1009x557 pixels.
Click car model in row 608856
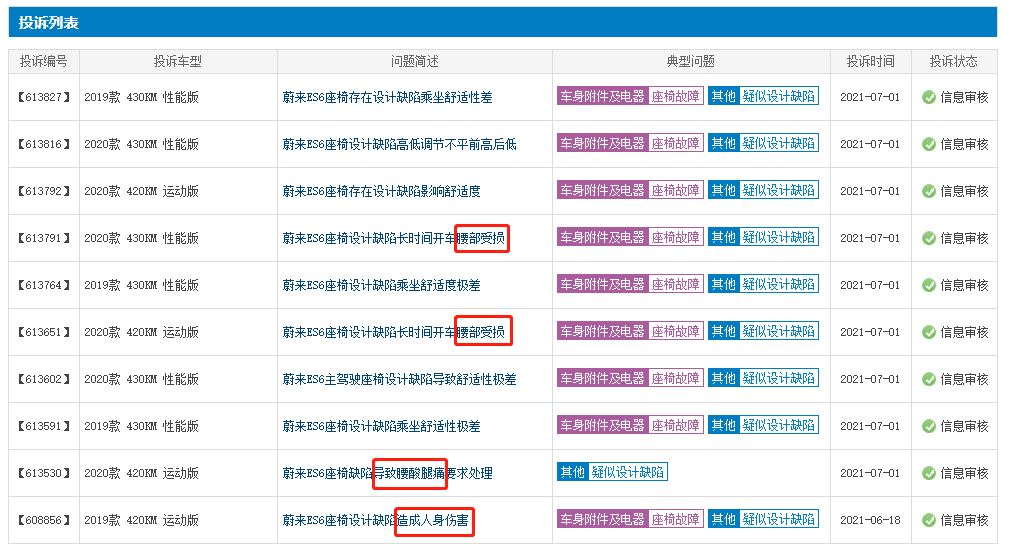coord(142,520)
